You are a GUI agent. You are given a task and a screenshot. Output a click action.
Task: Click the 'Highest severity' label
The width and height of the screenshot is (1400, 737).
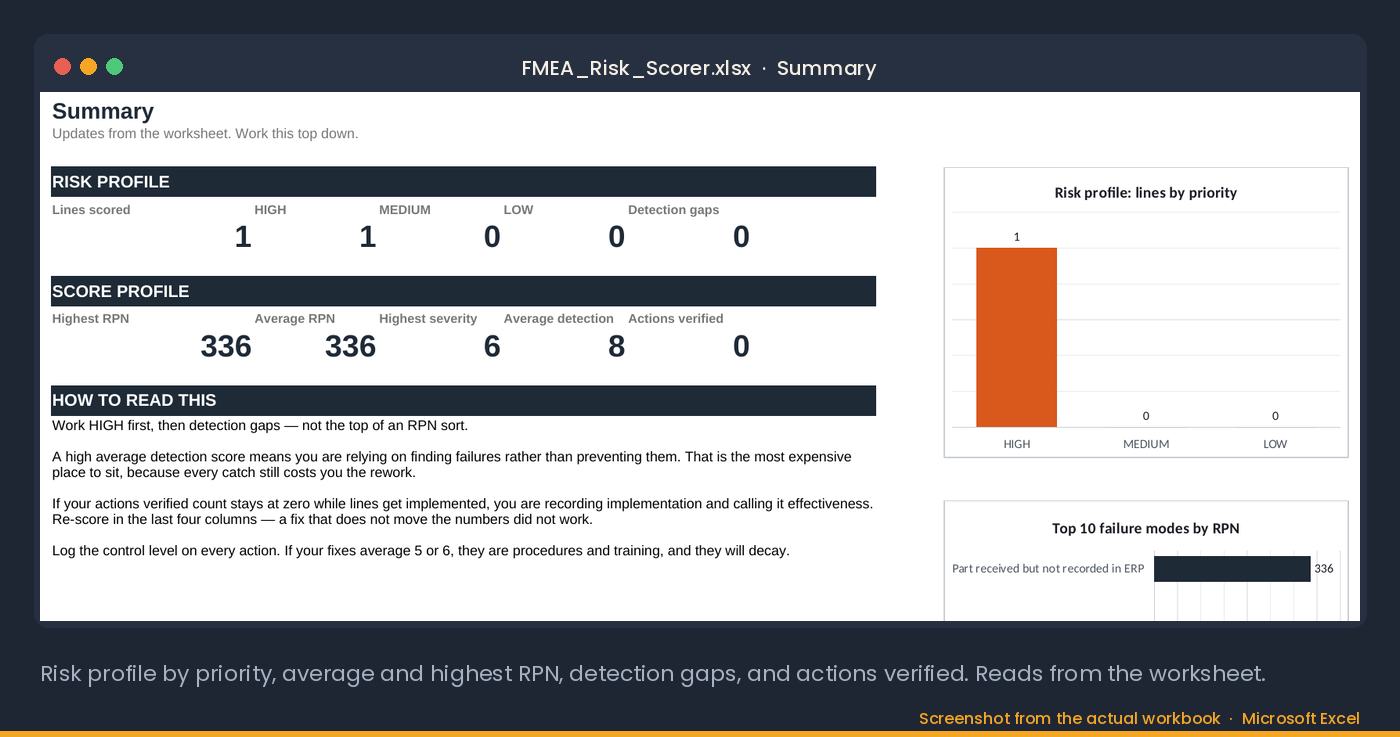click(428, 319)
